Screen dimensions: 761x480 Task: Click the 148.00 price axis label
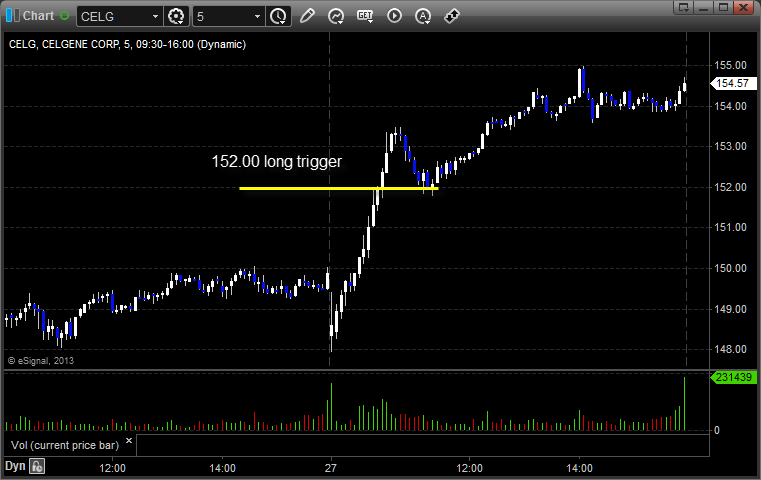click(x=730, y=349)
